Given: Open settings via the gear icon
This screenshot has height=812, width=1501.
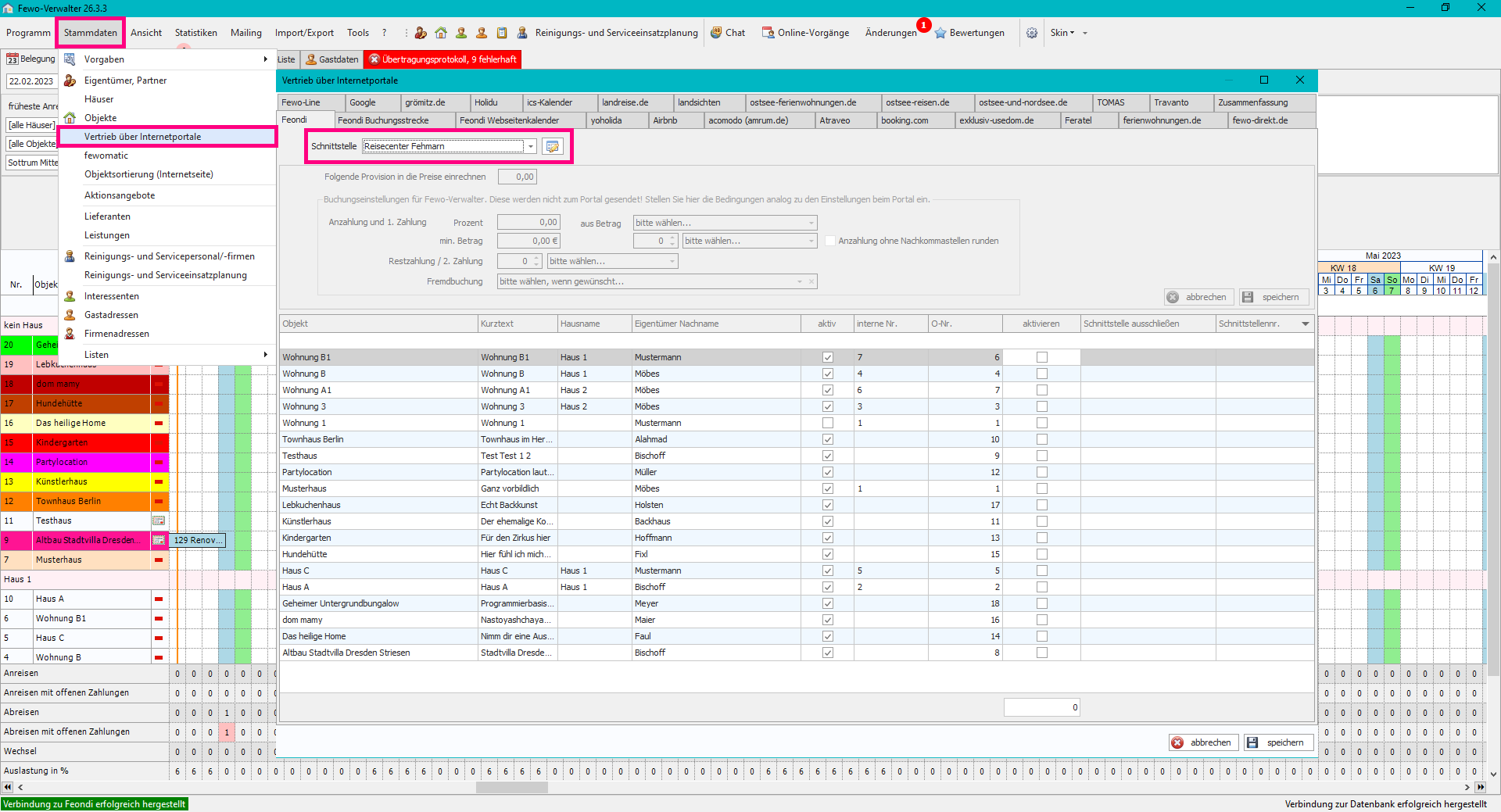Looking at the screenshot, I should pos(1032,33).
